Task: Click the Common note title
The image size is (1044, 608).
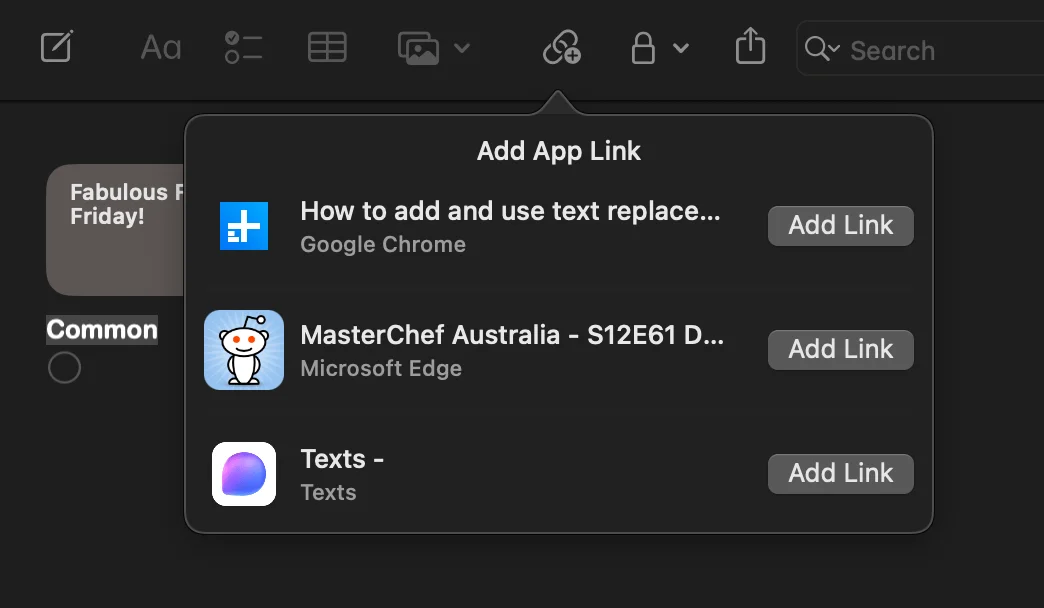Action: point(102,329)
